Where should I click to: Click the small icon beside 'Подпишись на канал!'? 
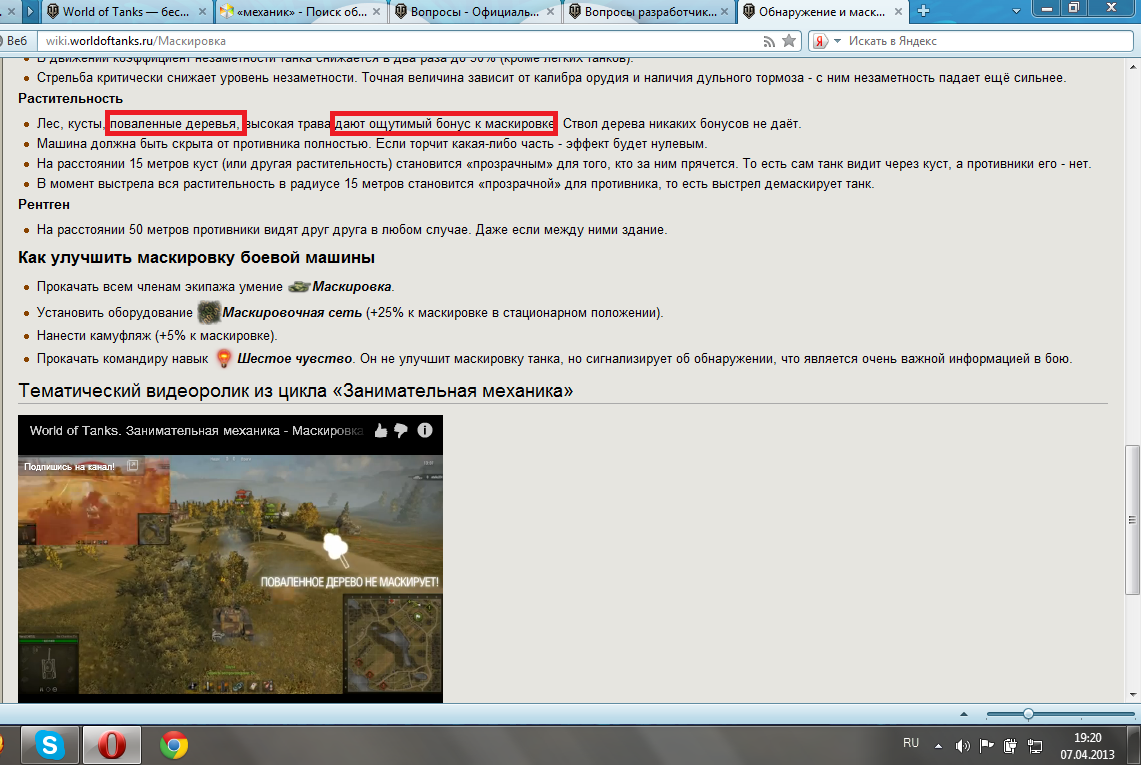click(x=132, y=466)
